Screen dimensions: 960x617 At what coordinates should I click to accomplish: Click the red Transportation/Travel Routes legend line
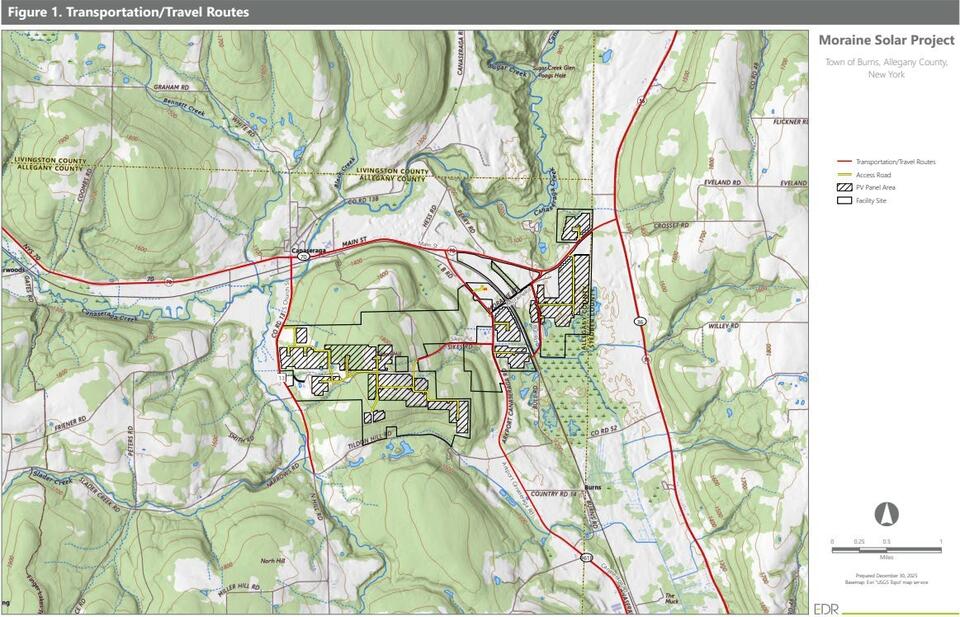(844, 162)
